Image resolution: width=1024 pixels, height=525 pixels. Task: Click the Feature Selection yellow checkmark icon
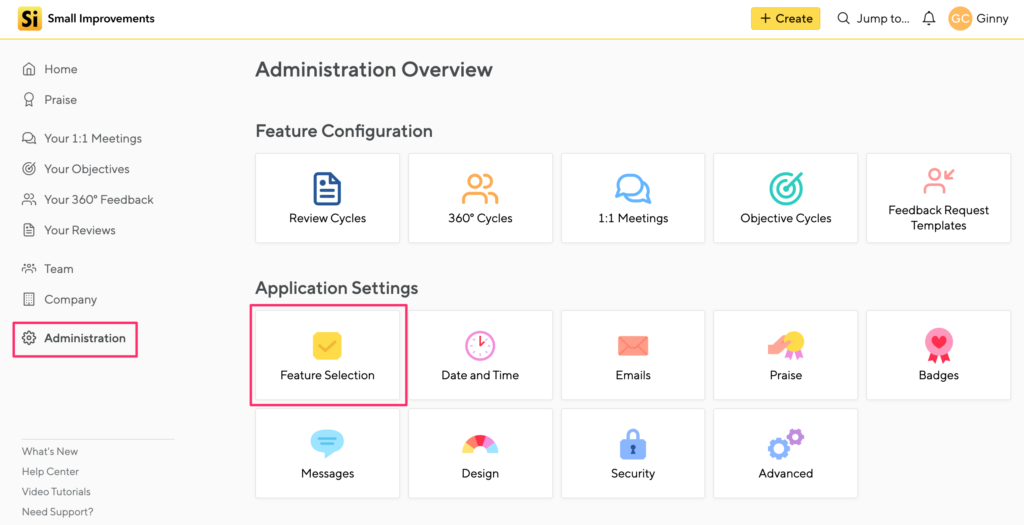coord(327,345)
